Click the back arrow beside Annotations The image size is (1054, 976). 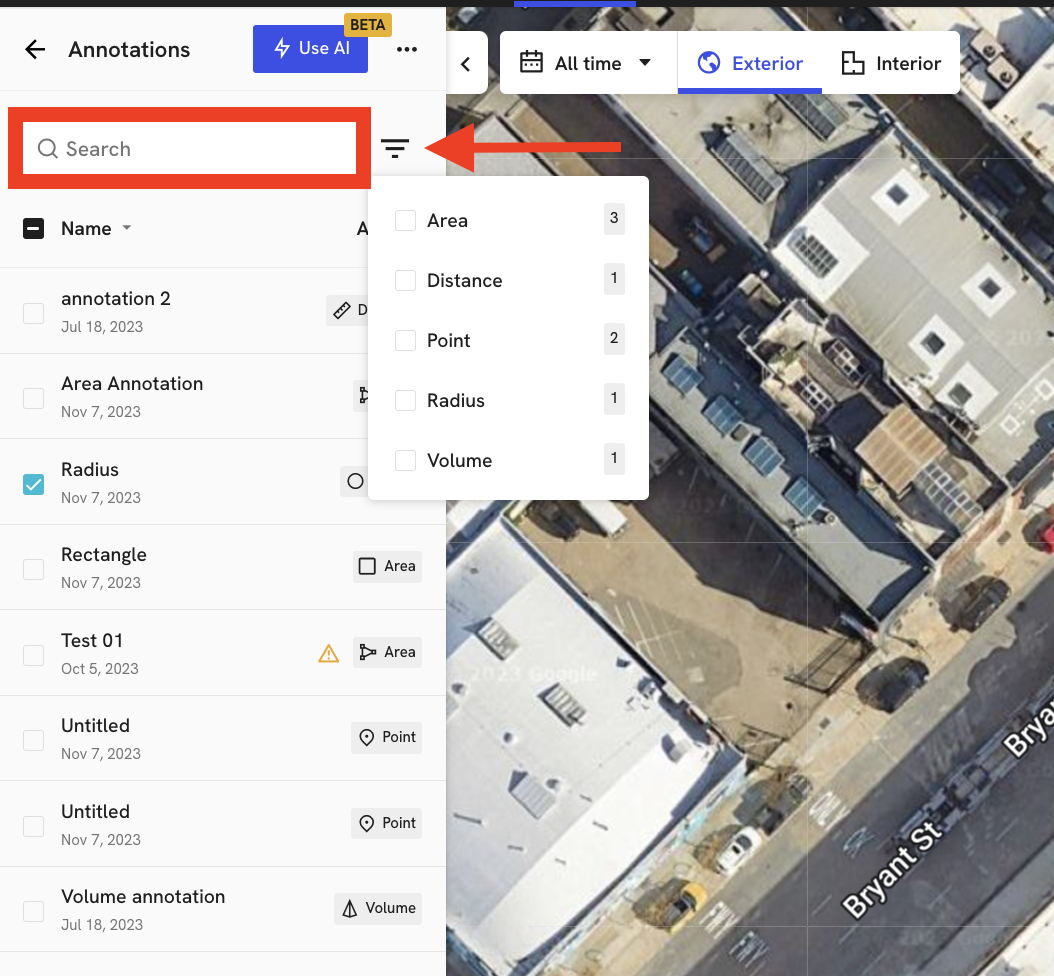click(35, 50)
